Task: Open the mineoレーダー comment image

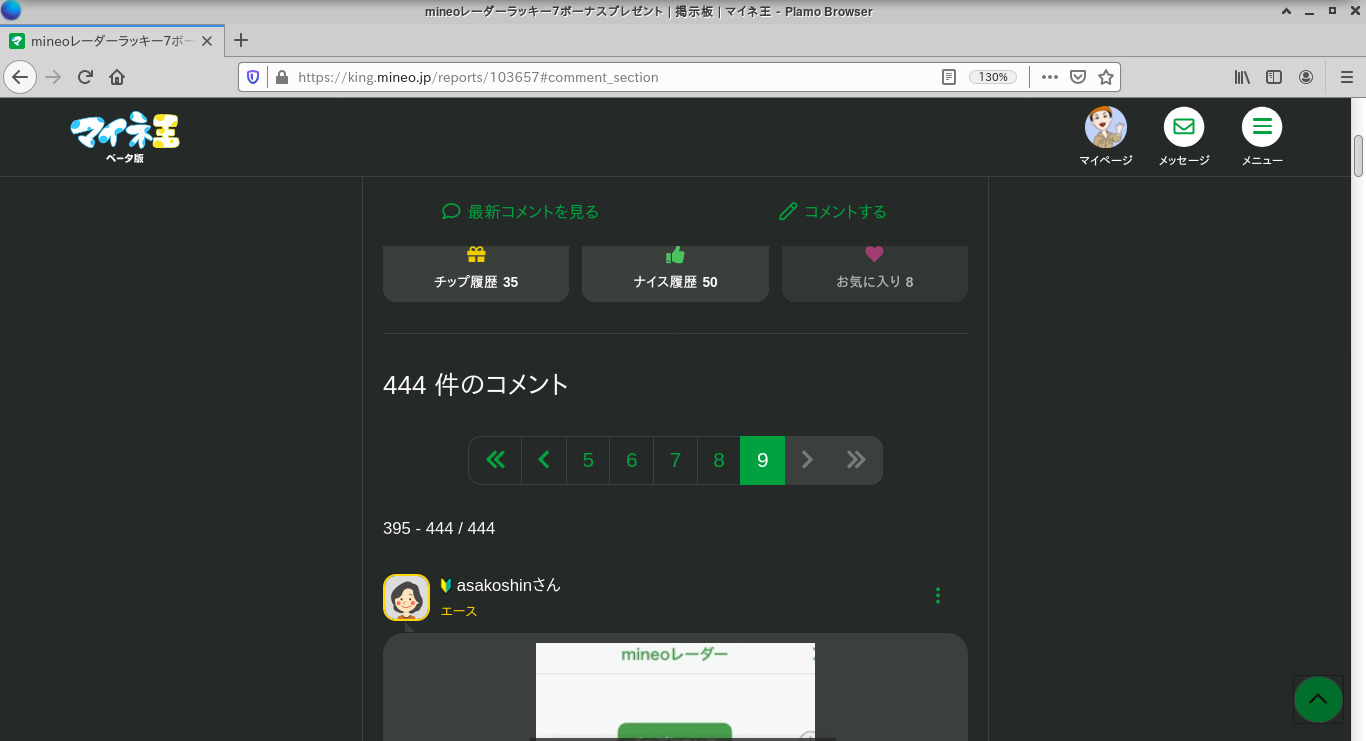Action: click(675, 691)
